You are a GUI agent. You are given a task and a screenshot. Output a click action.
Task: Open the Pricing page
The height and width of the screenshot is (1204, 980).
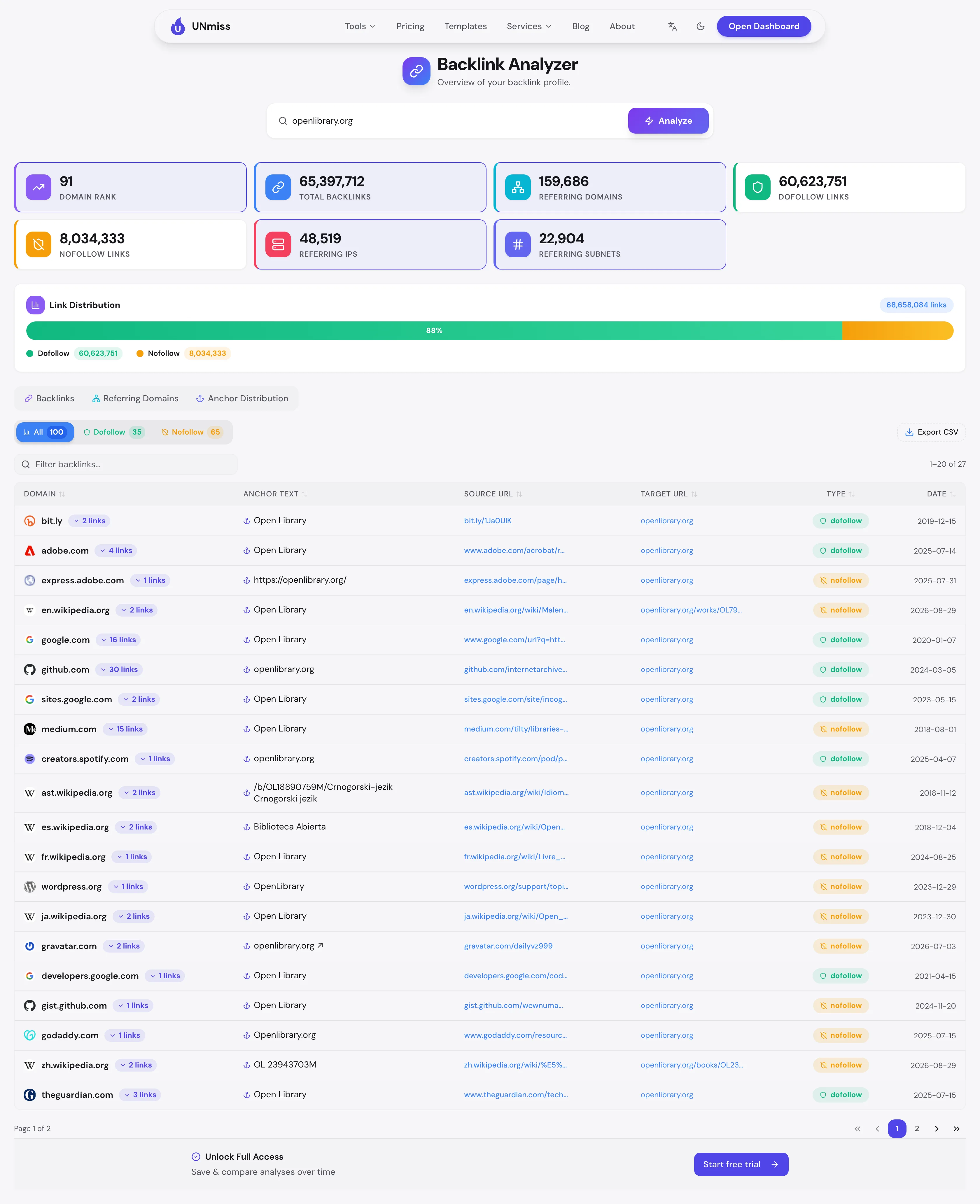(410, 26)
